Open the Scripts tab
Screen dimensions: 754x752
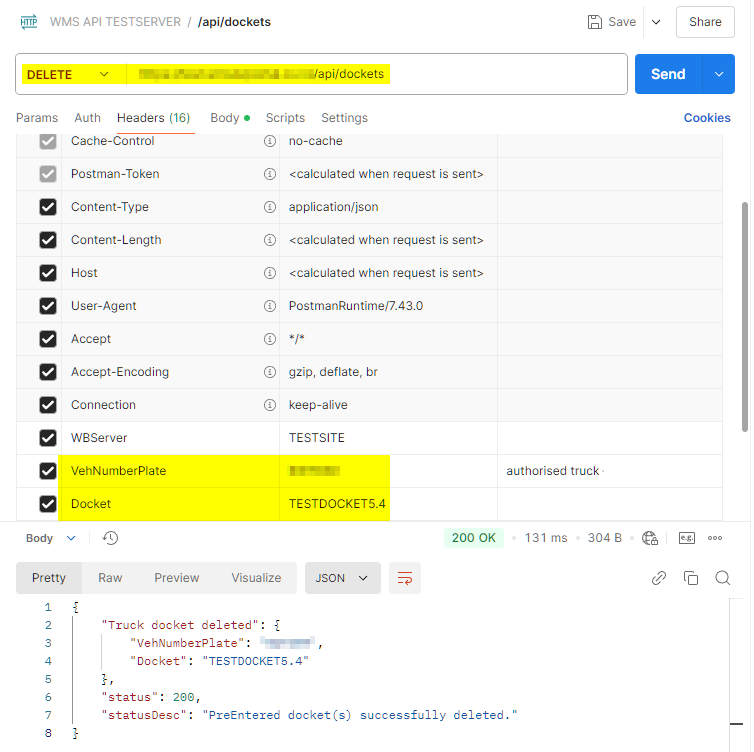[x=285, y=118]
